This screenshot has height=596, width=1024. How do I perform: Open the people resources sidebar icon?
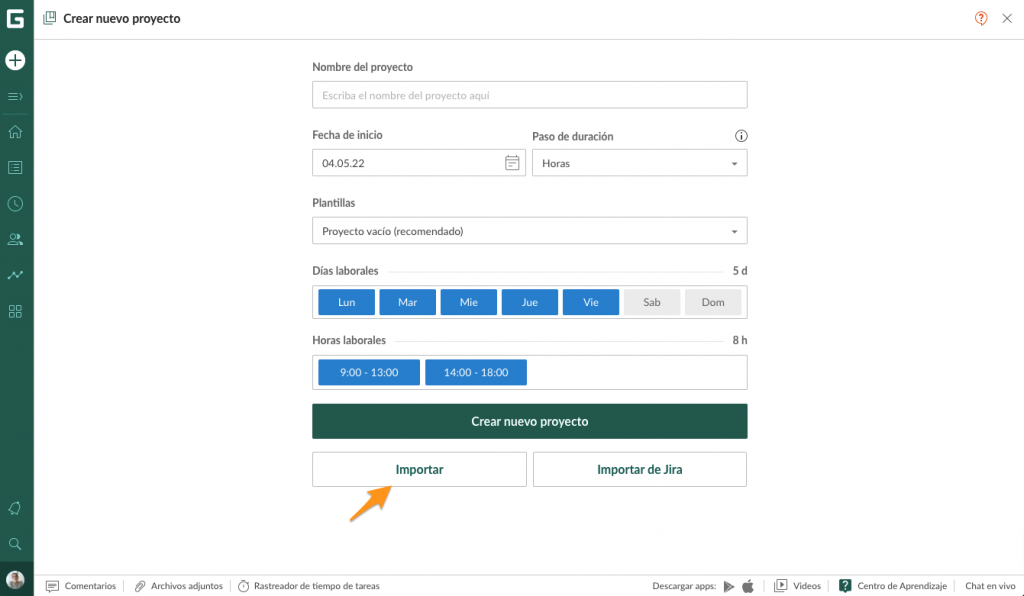15,240
